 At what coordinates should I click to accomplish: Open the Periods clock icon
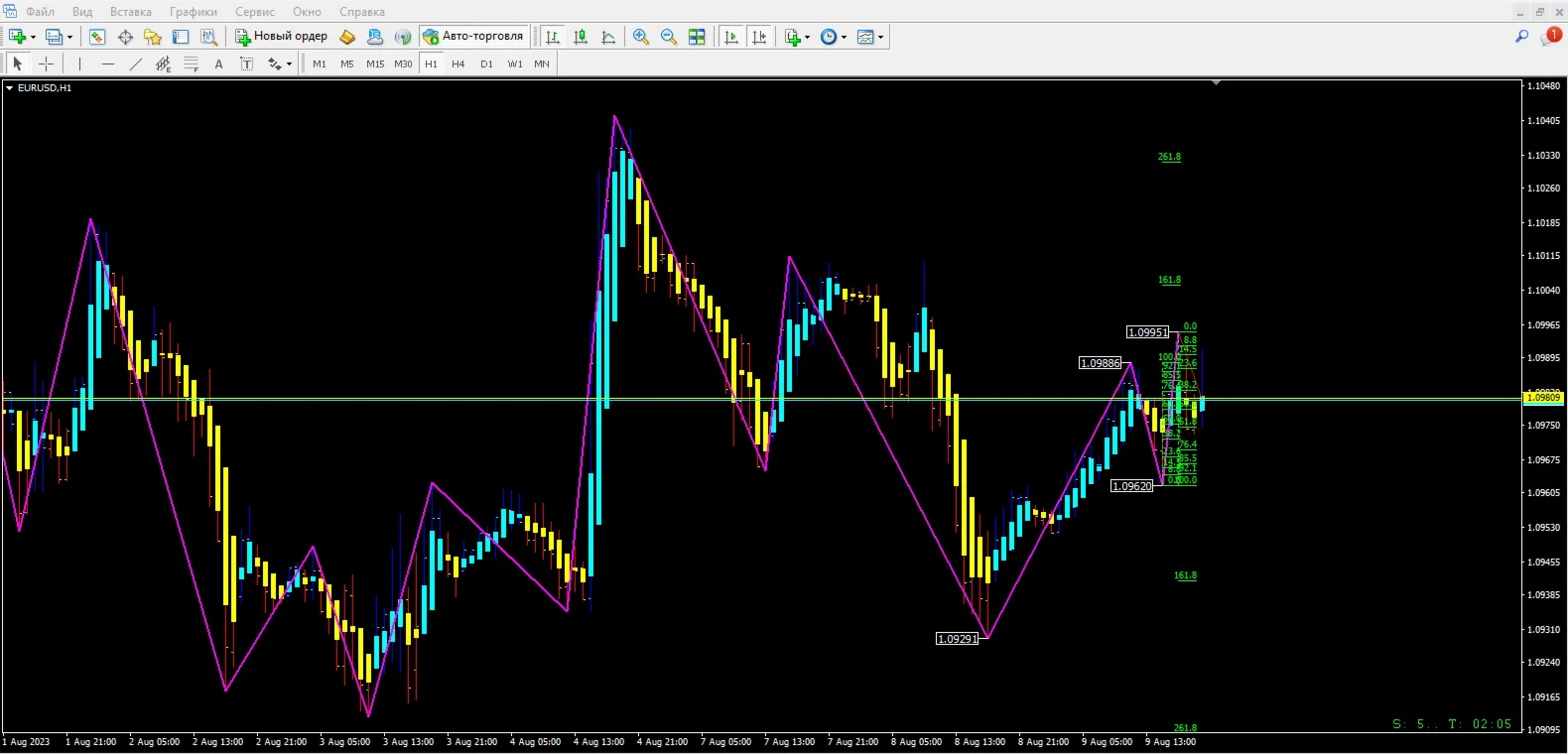(x=829, y=37)
